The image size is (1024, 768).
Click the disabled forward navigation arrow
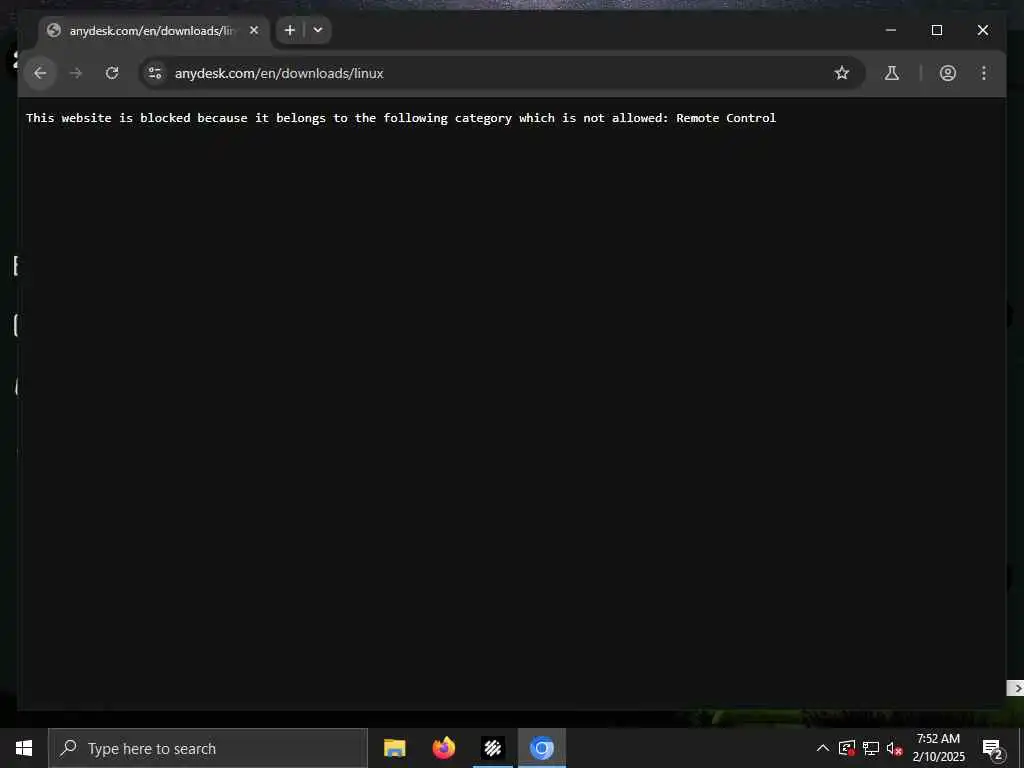click(x=76, y=73)
